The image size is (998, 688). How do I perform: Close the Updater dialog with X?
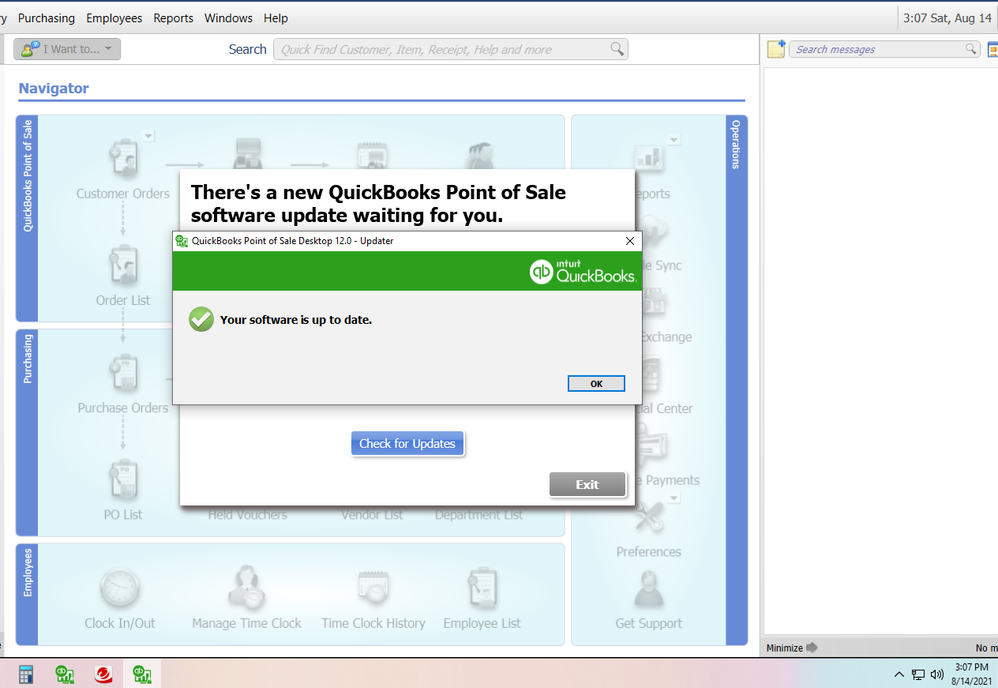point(629,241)
